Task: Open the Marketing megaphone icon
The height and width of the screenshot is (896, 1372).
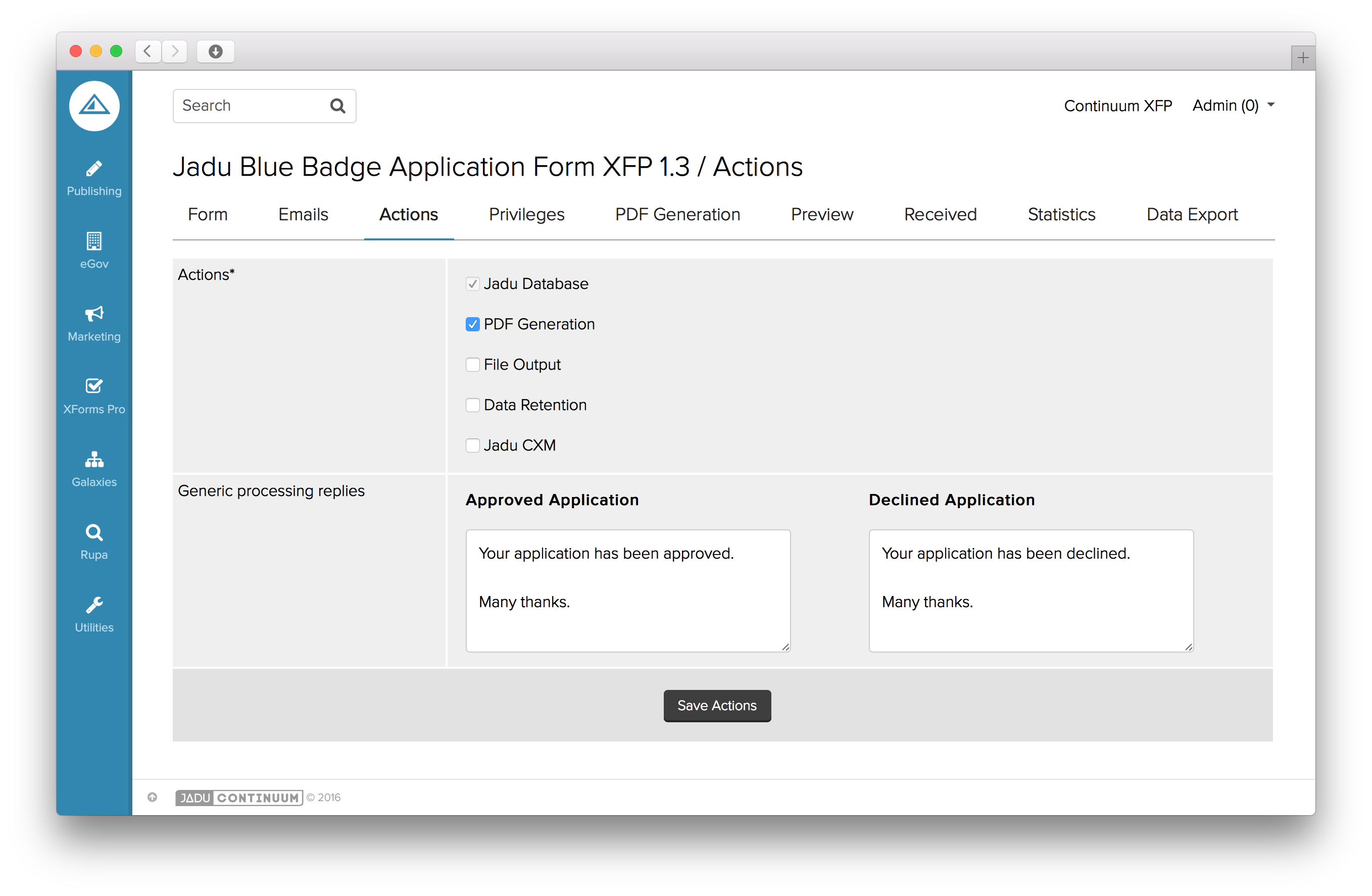Action: 94,314
